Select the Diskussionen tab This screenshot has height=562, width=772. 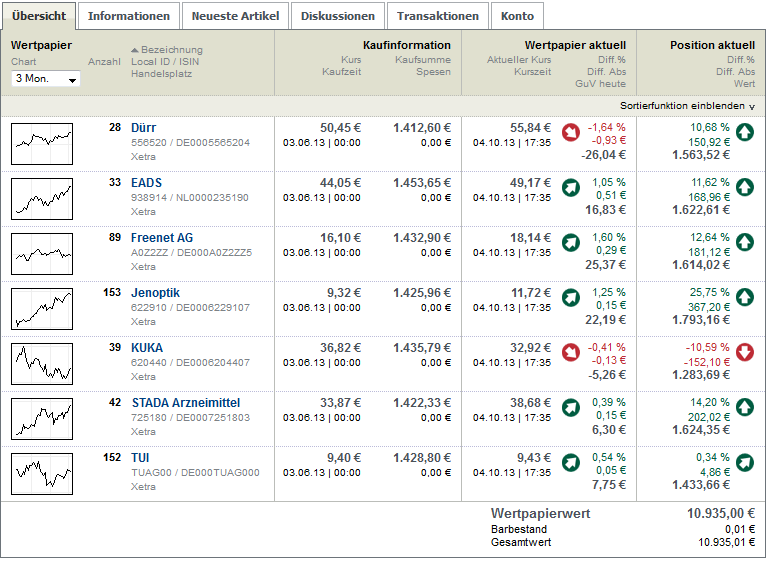pyautogui.click(x=338, y=16)
